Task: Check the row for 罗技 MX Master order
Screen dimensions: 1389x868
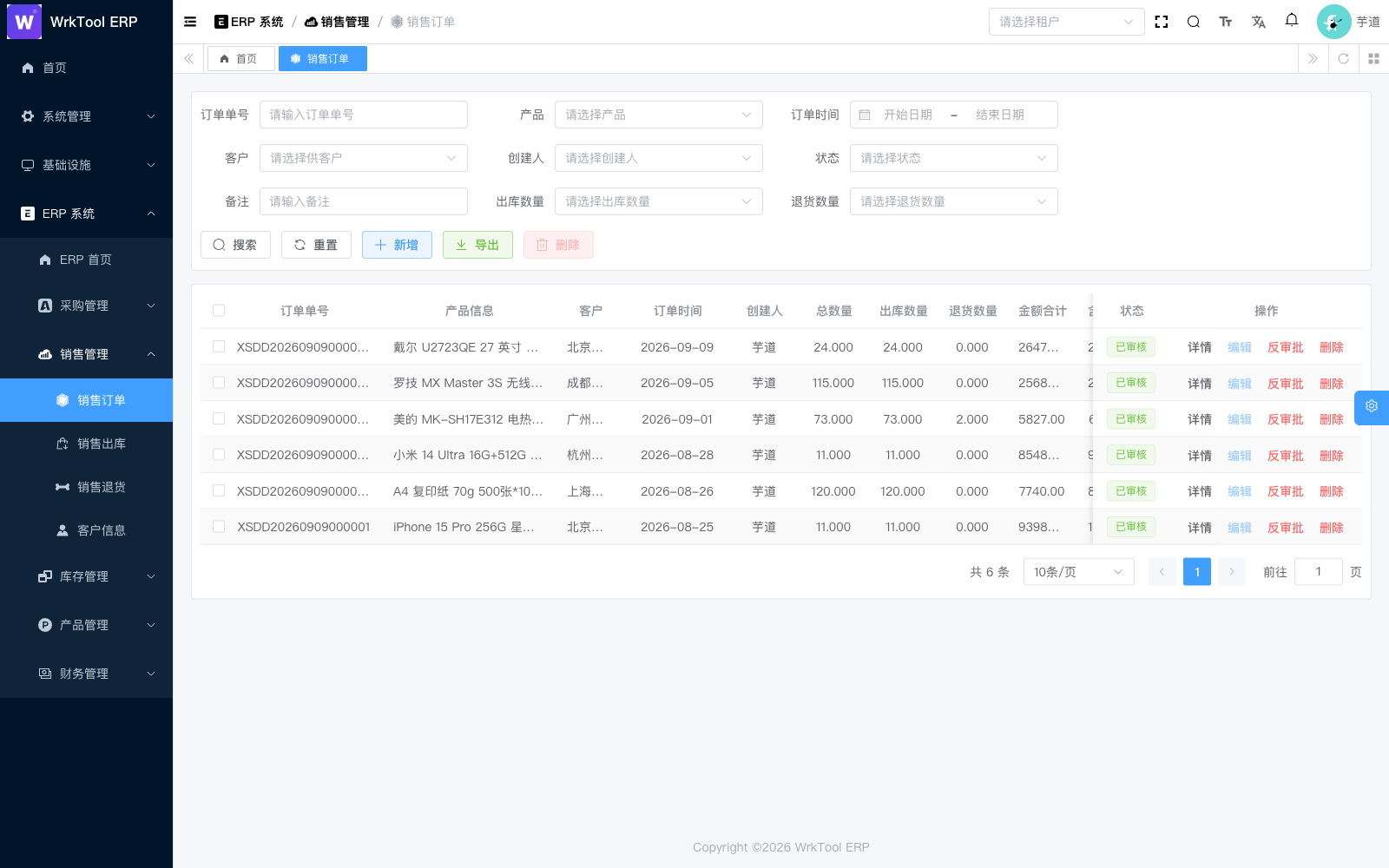Action: [x=219, y=383]
